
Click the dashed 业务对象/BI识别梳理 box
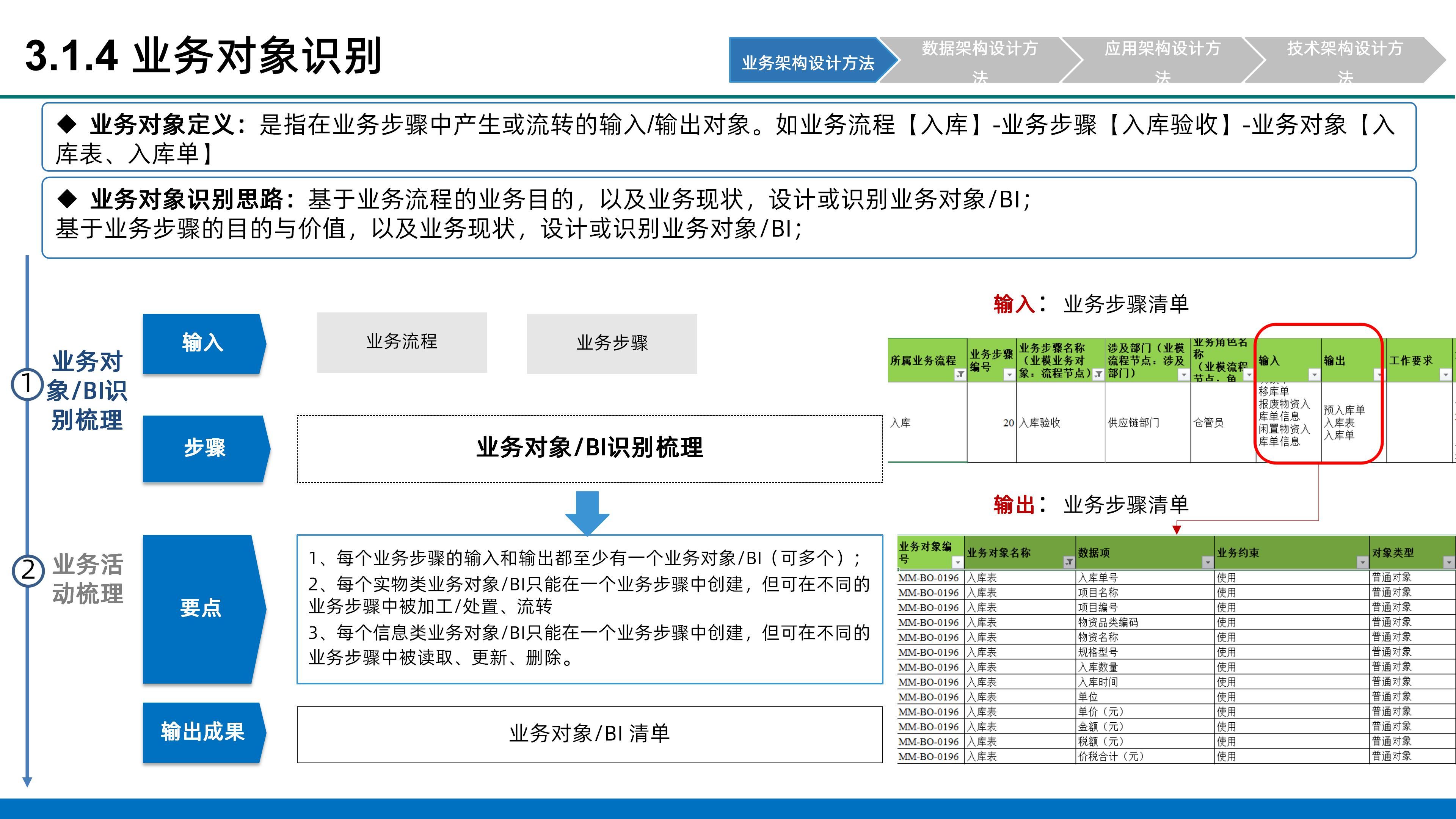[590, 449]
